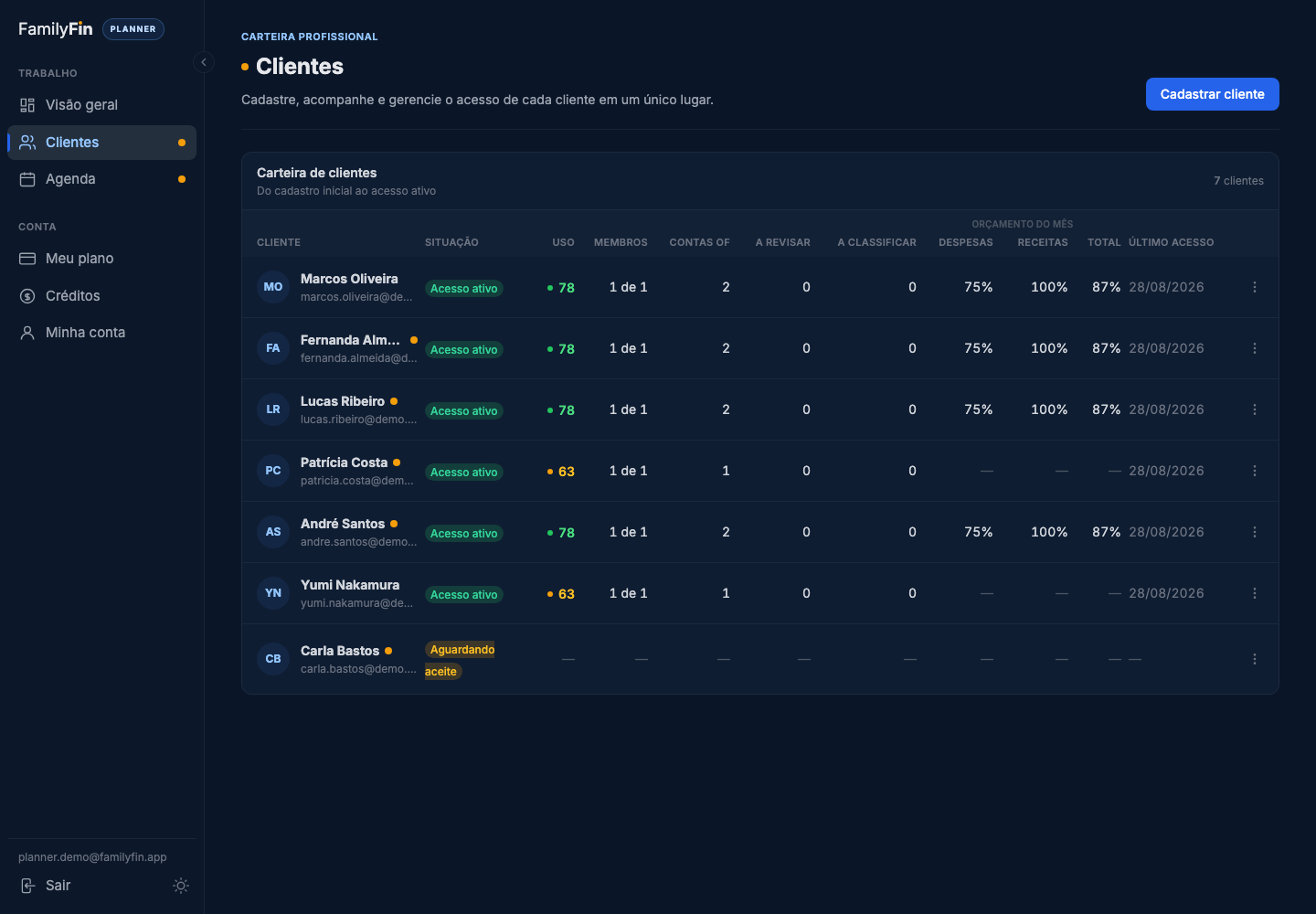Click usage score 63 for Patrícia Costa
Image resolution: width=1316 pixels, height=914 pixels.
pos(561,472)
